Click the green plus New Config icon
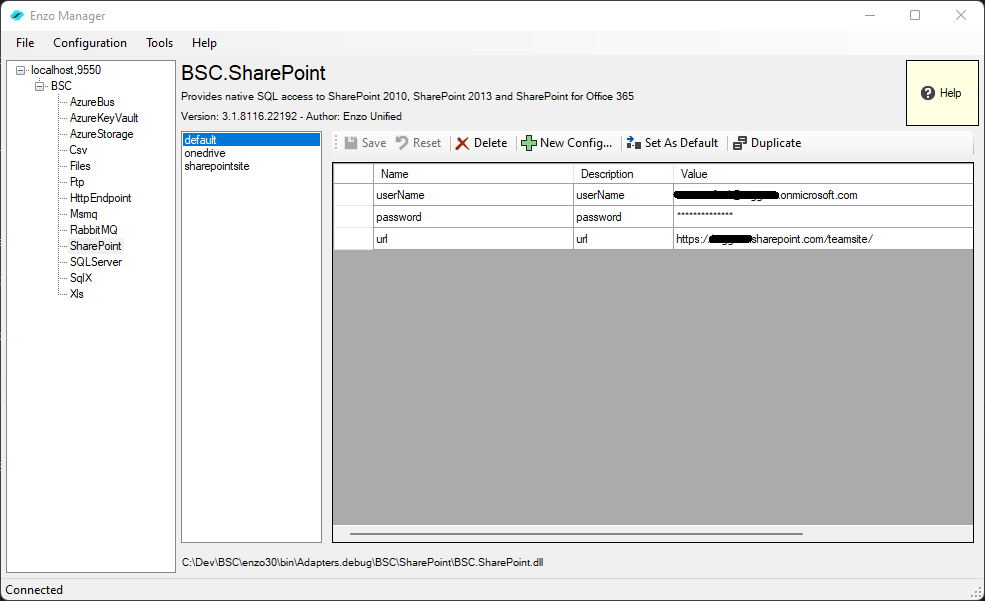Image resolution: width=985 pixels, height=601 pixels. point(529,143)
